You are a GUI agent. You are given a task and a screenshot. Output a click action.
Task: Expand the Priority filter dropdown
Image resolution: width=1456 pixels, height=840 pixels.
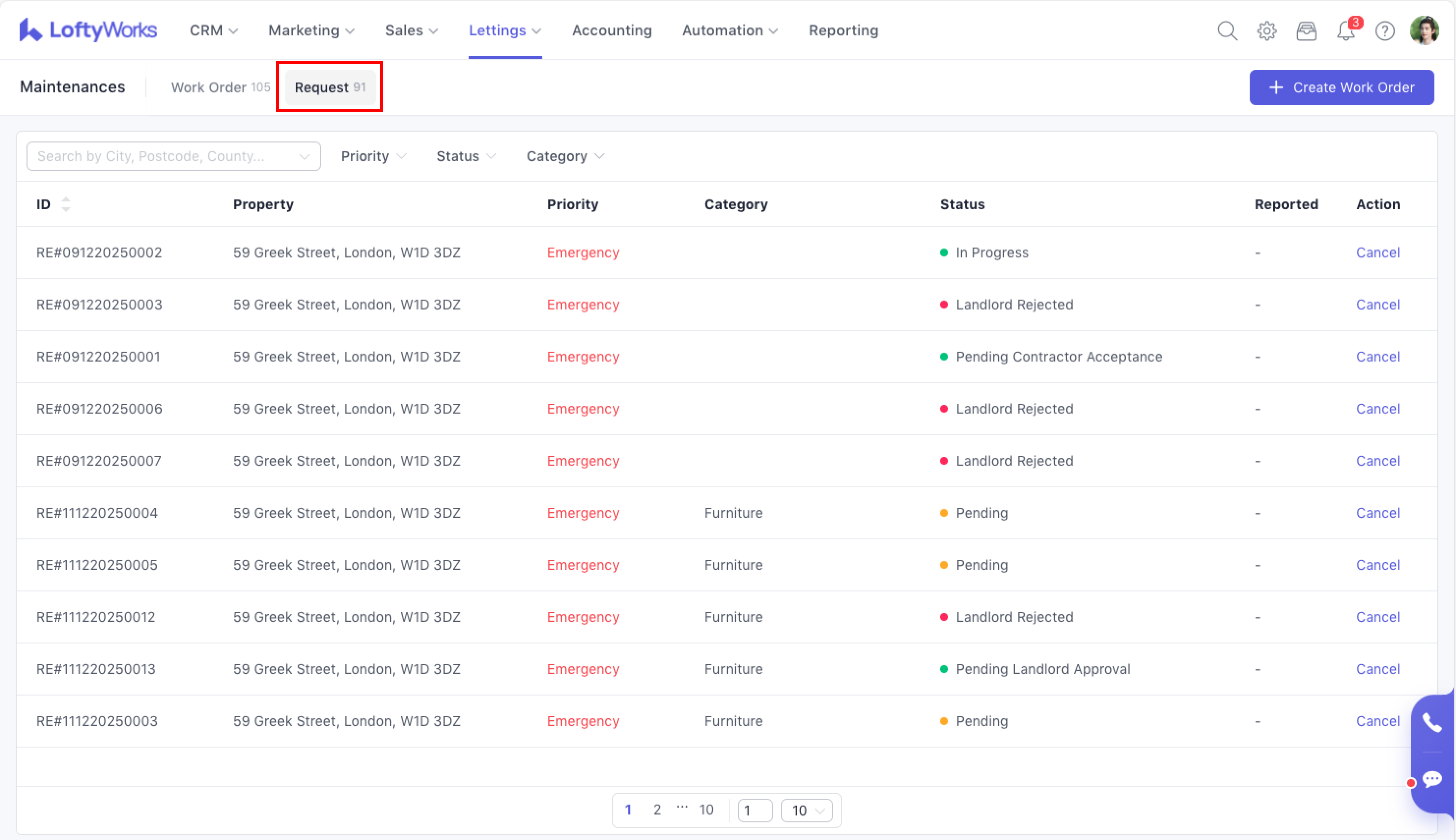pos(373,156)
